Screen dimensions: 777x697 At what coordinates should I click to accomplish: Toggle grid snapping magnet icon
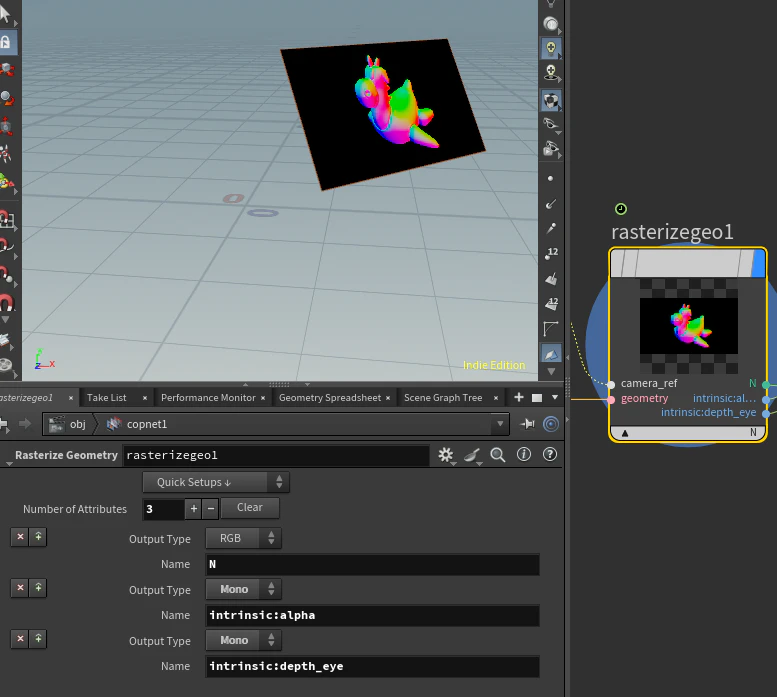tap(6, 219)
